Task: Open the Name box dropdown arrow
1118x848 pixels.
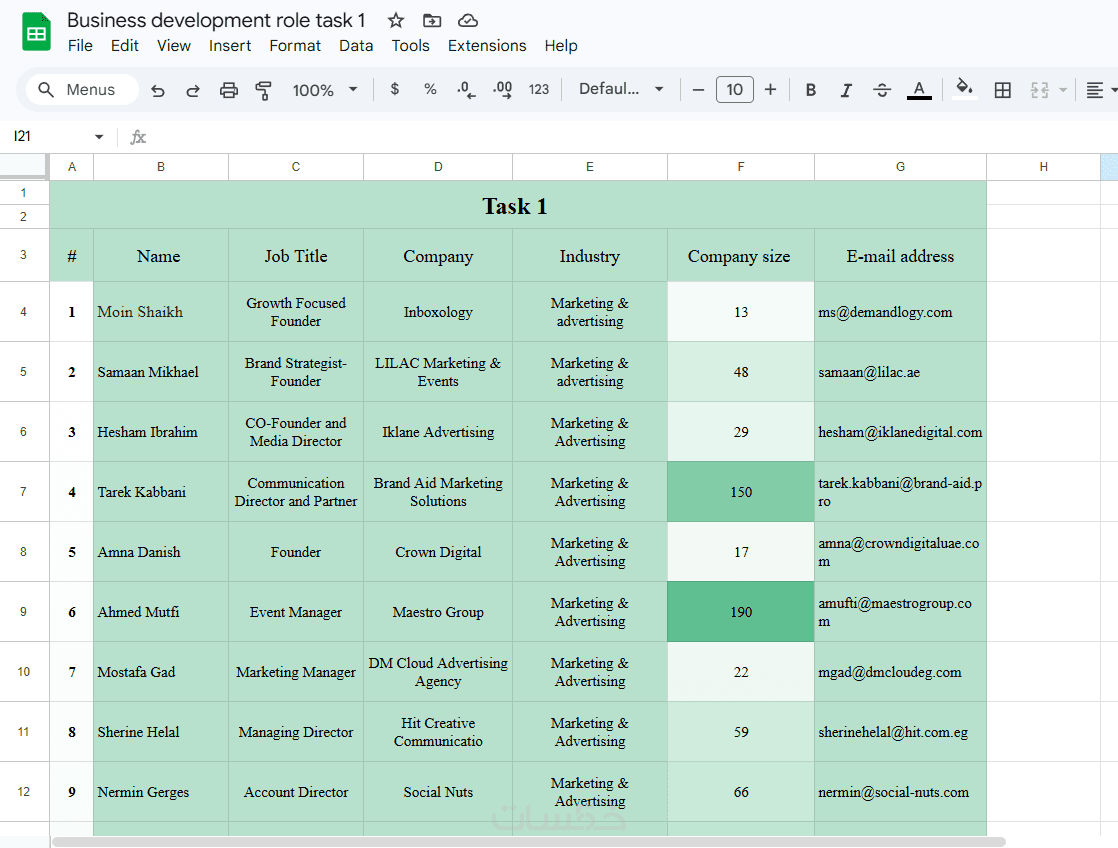Action: pos(99,136)
